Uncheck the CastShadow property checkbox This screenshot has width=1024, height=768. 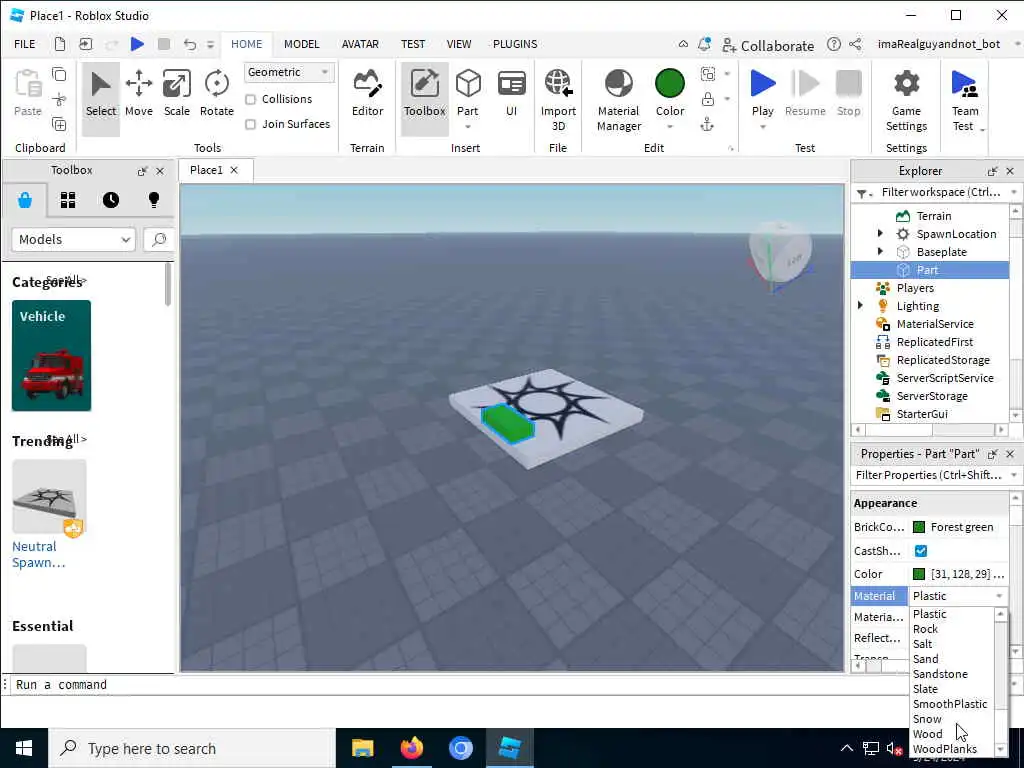[921, 551]
